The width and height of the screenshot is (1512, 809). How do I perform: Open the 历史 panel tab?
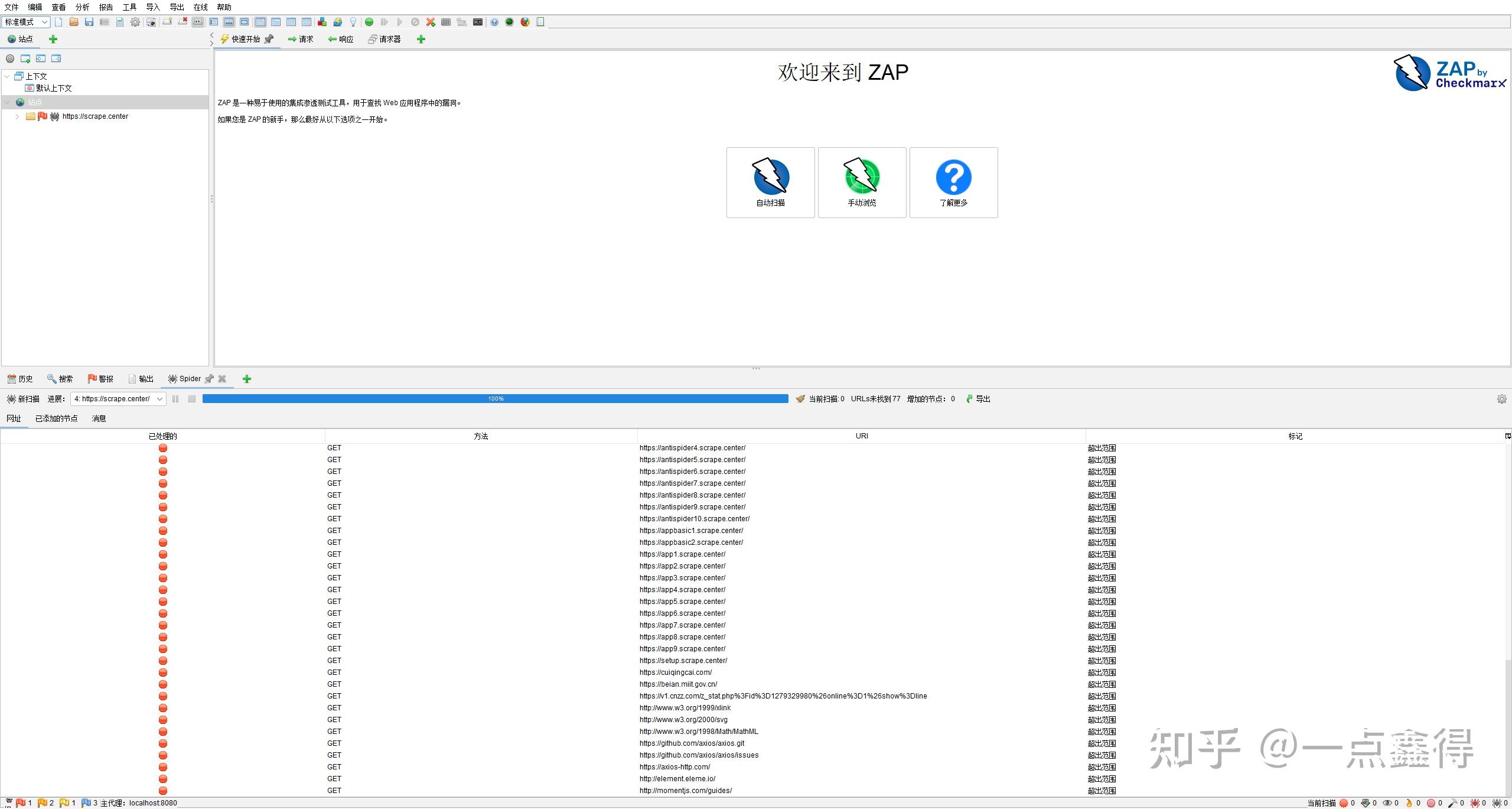19,379
